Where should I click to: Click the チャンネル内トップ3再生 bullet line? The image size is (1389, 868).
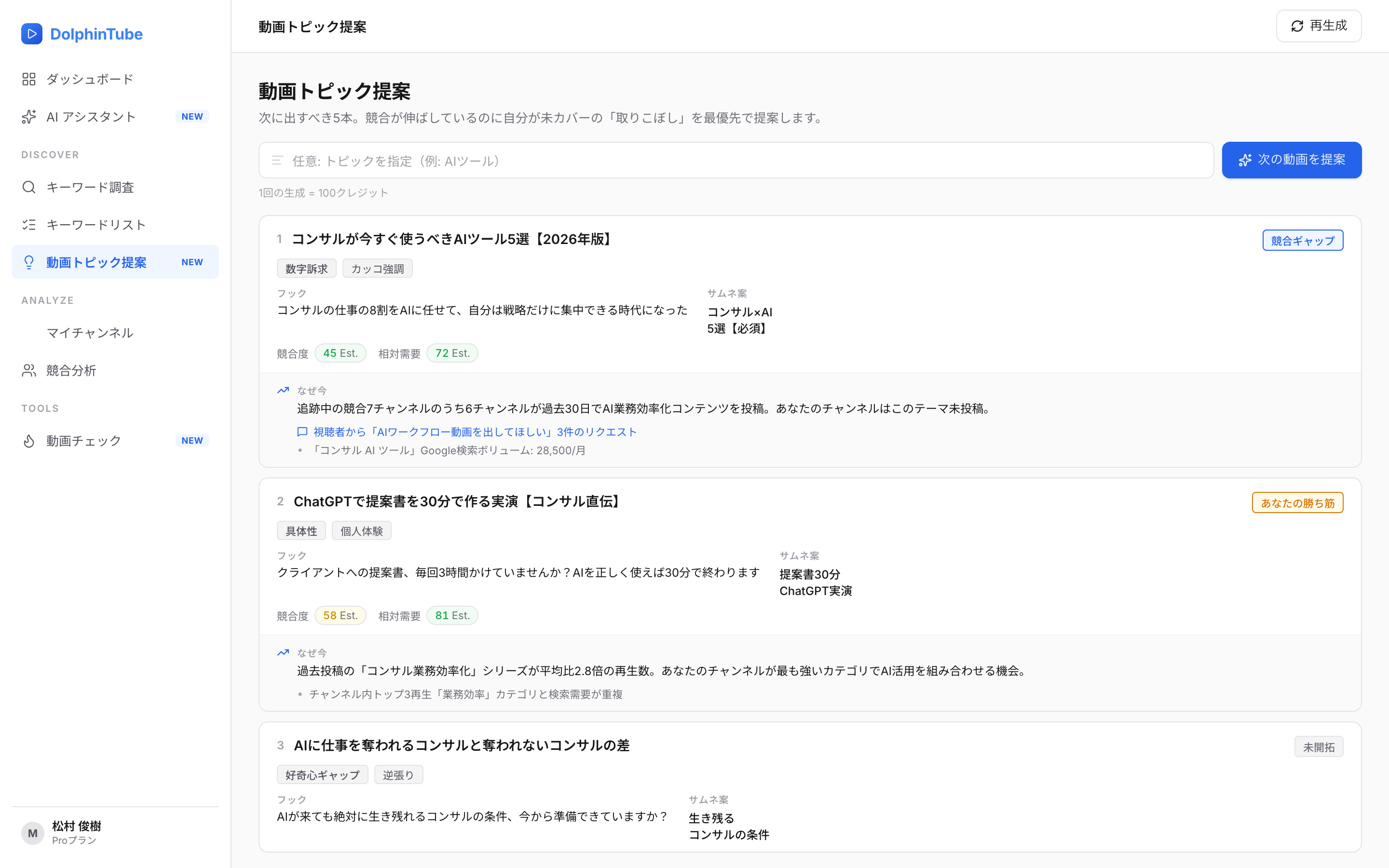pos(466,694)
